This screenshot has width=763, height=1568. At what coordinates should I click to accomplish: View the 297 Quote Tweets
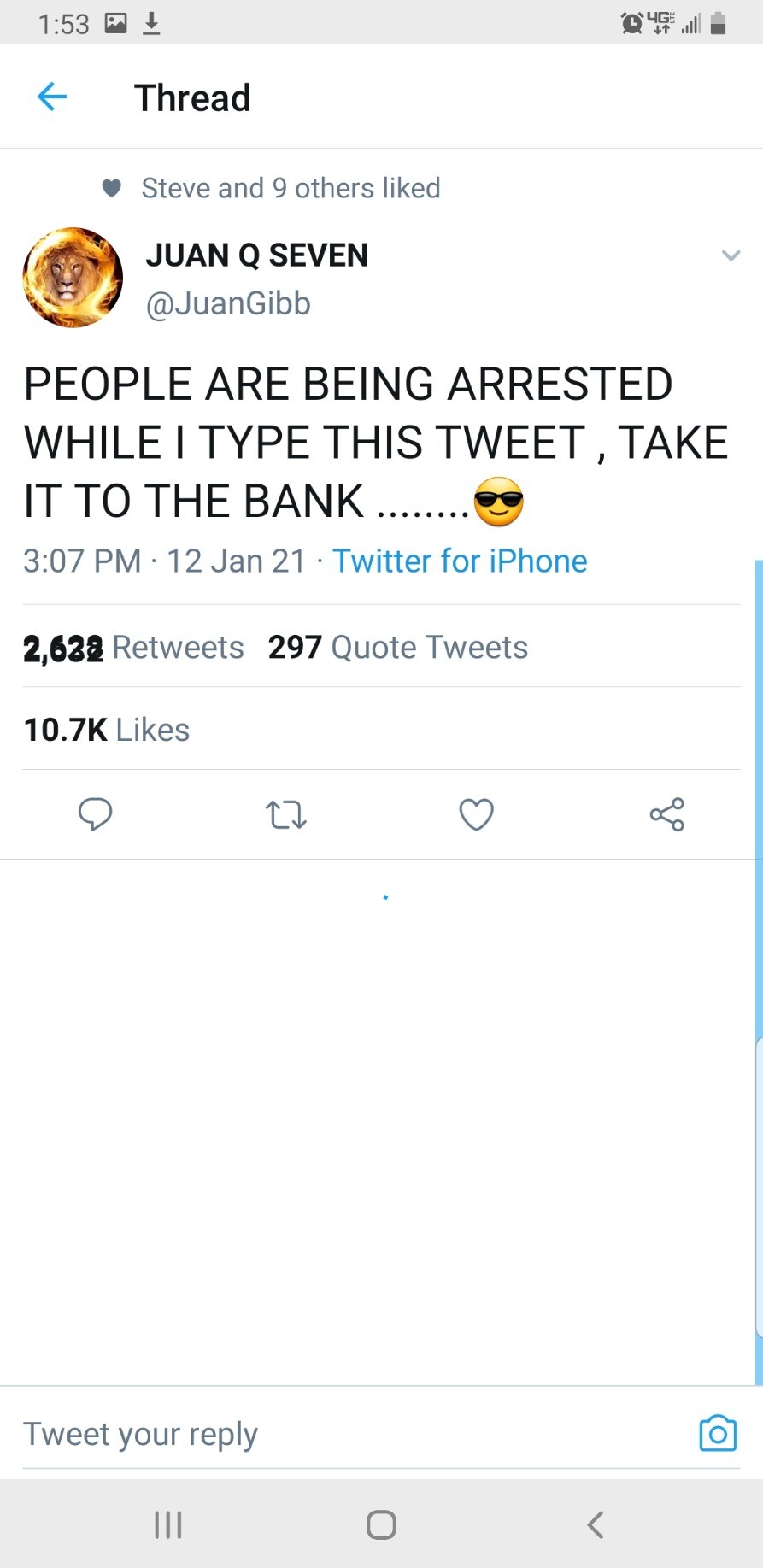coord(397,648)
